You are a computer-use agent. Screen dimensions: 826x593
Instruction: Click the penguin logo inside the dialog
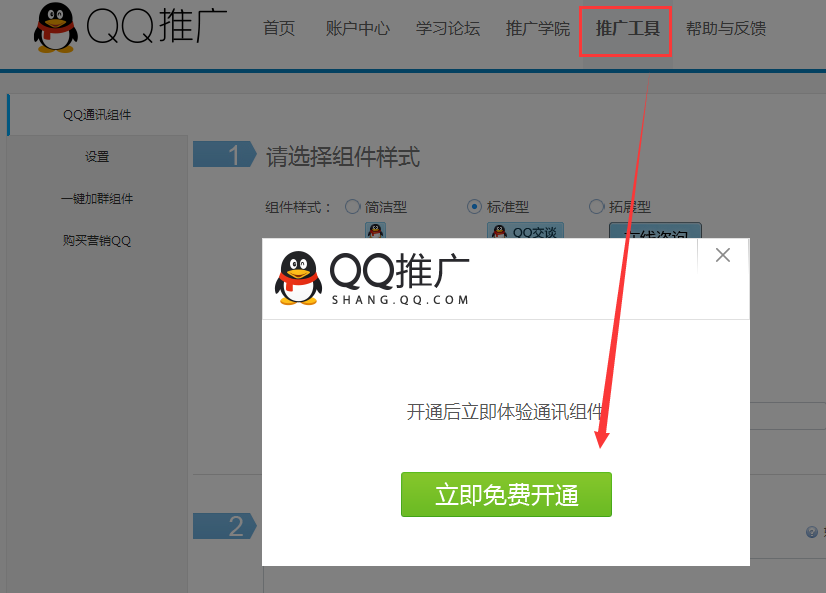(298, 278)
